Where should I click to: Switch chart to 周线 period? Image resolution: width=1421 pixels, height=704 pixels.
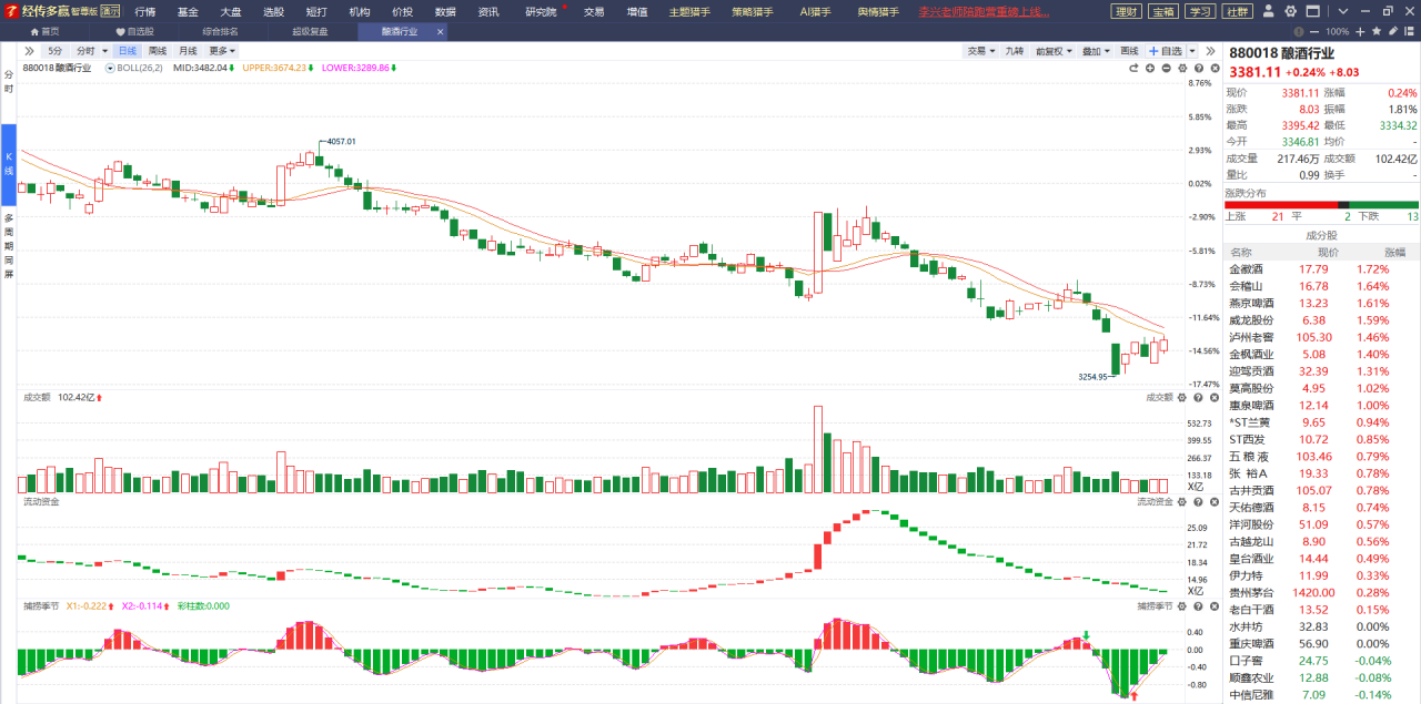coord(158,51)
